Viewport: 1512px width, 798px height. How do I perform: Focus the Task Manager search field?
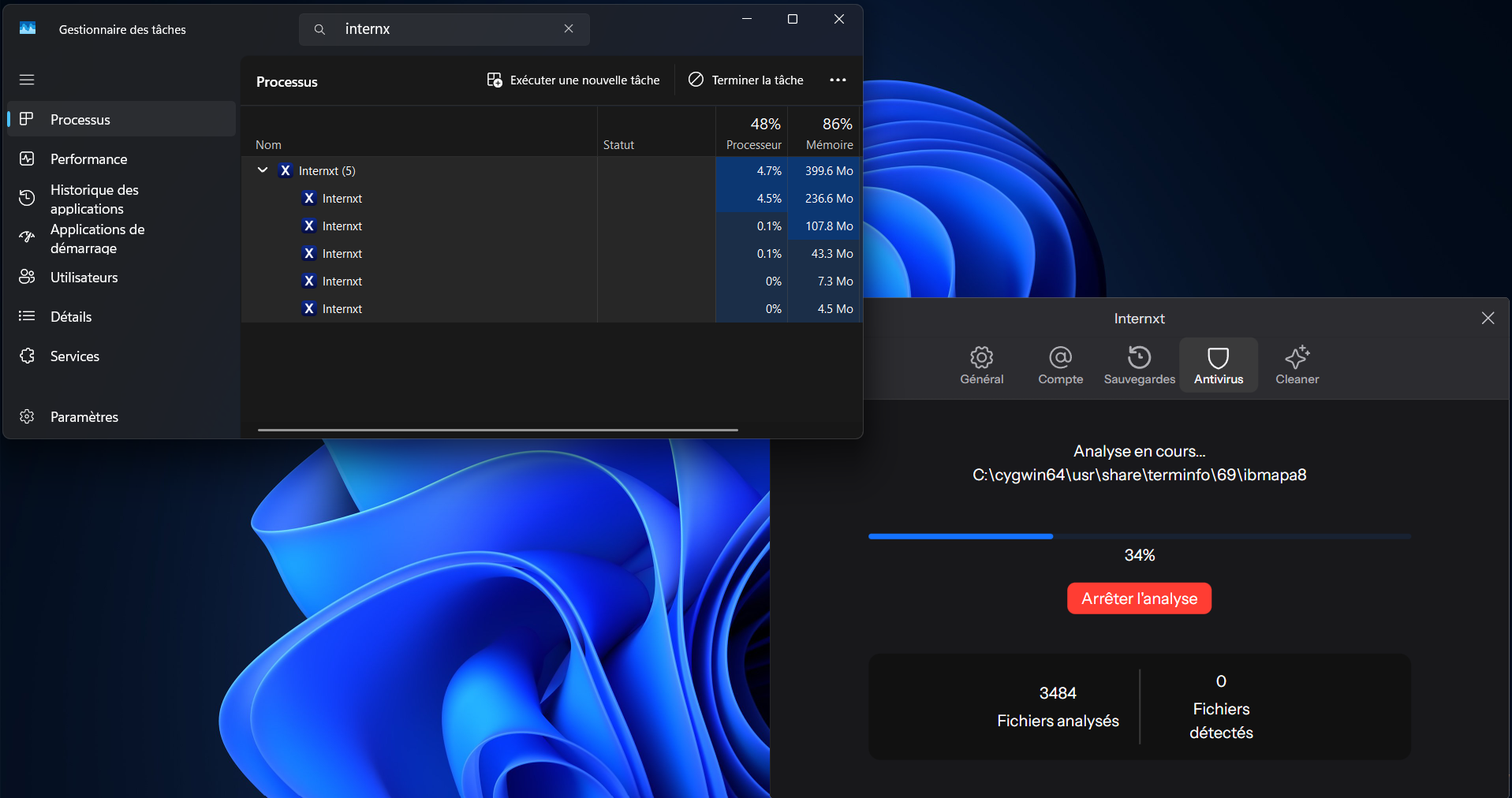(444, 29)
